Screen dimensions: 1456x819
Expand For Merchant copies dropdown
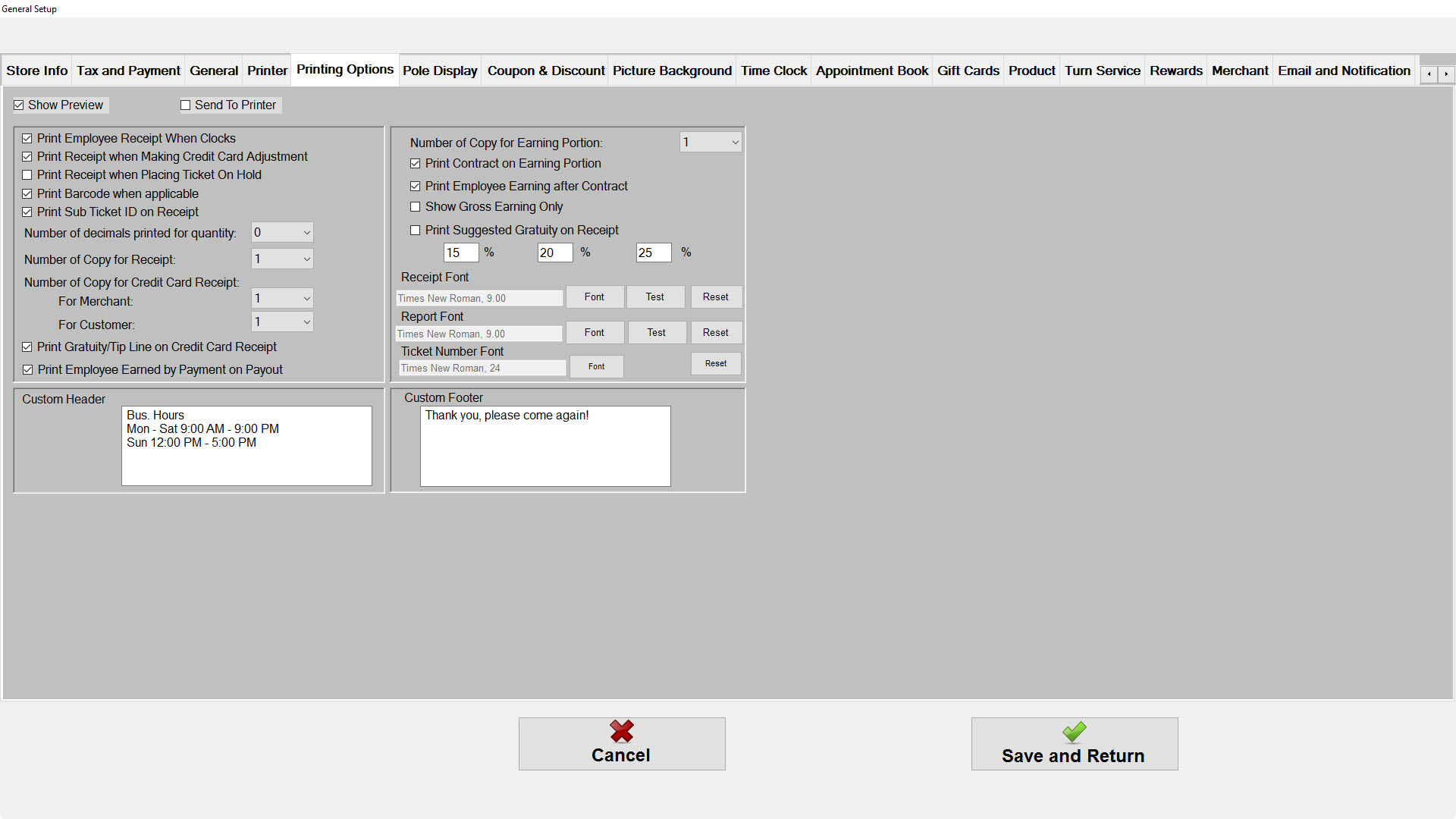pyautogui.click(x=282, y=299)
